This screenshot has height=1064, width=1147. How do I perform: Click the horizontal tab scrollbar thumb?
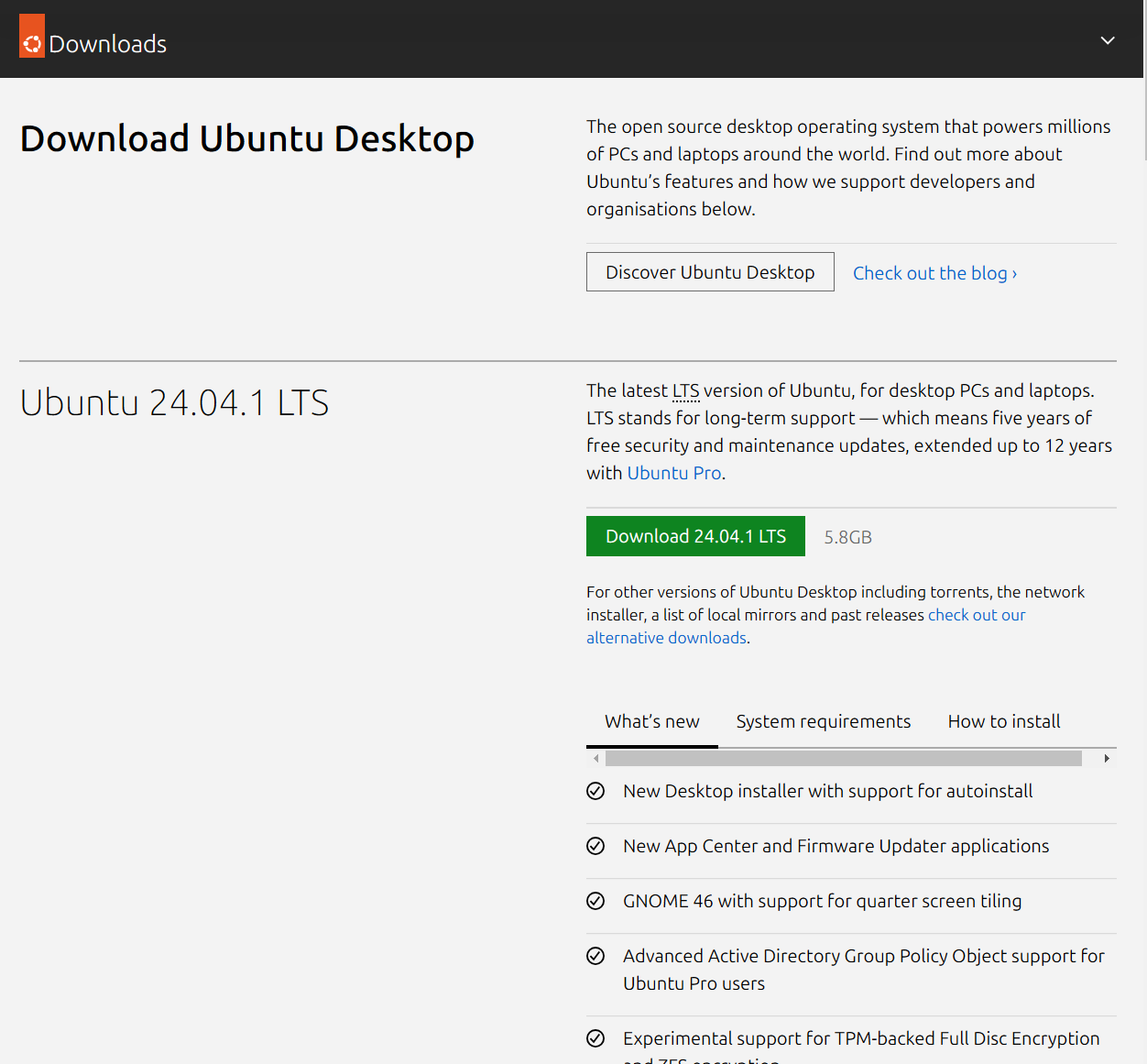(844, 758)
